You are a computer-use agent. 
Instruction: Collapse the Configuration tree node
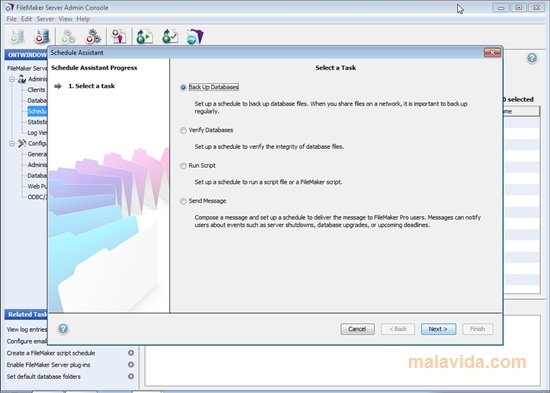pyautogui.click(x=12, y=144)
